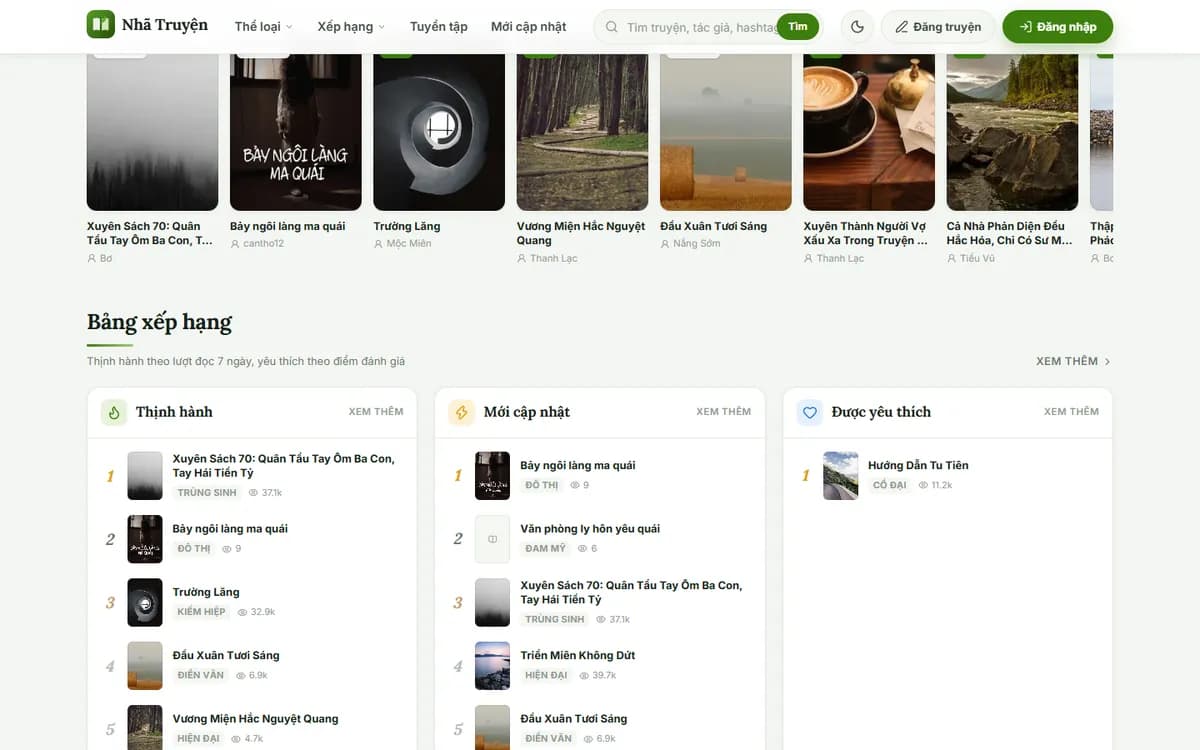Open the Mới cập nhật nav item

[528, 27]
